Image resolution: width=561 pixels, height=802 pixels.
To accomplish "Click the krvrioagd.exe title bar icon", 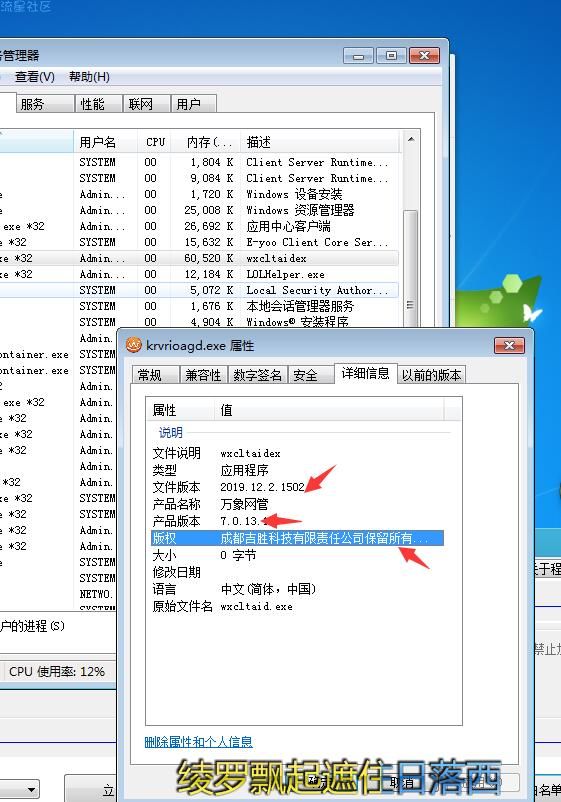I will (133, 345).
